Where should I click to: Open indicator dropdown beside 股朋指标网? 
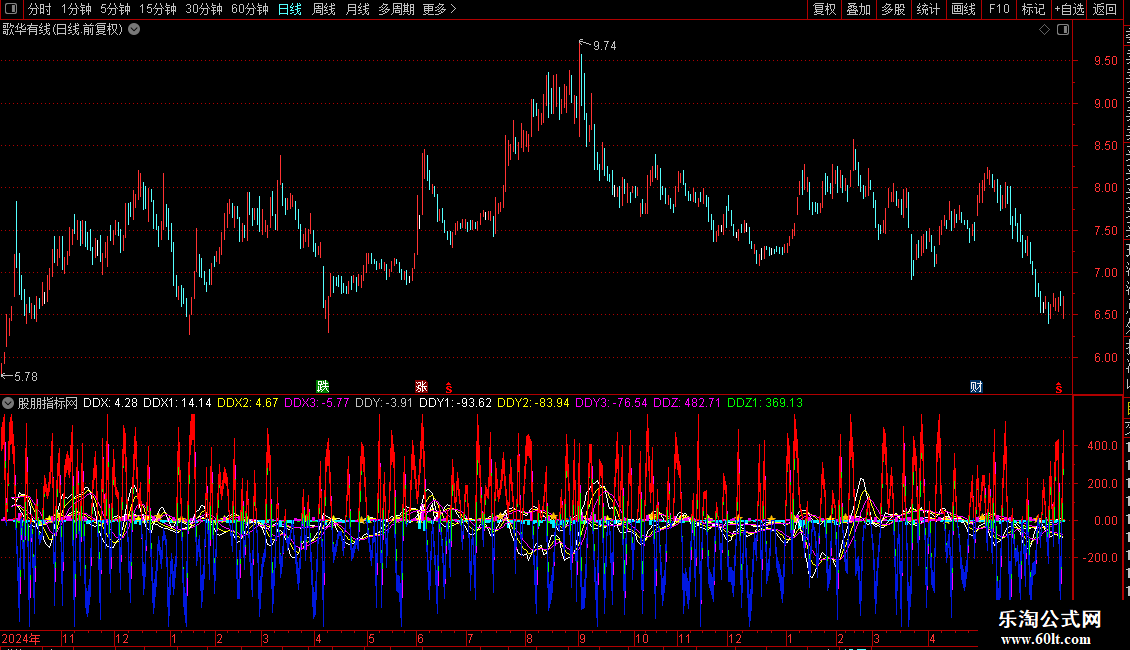pos(8,403)
